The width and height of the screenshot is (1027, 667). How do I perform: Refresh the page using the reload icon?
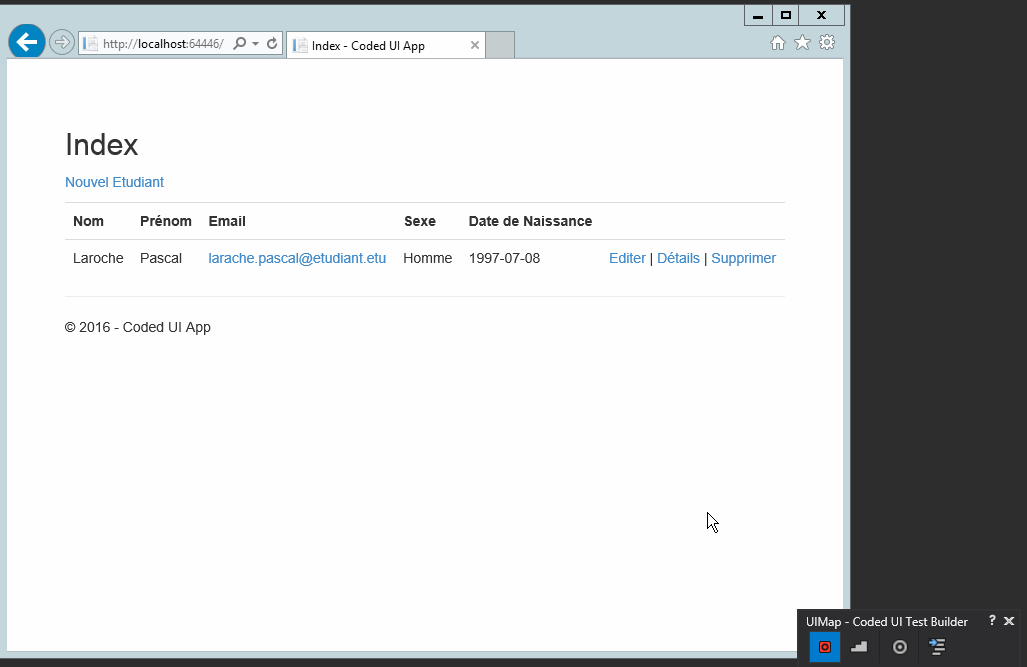point(272,44)
